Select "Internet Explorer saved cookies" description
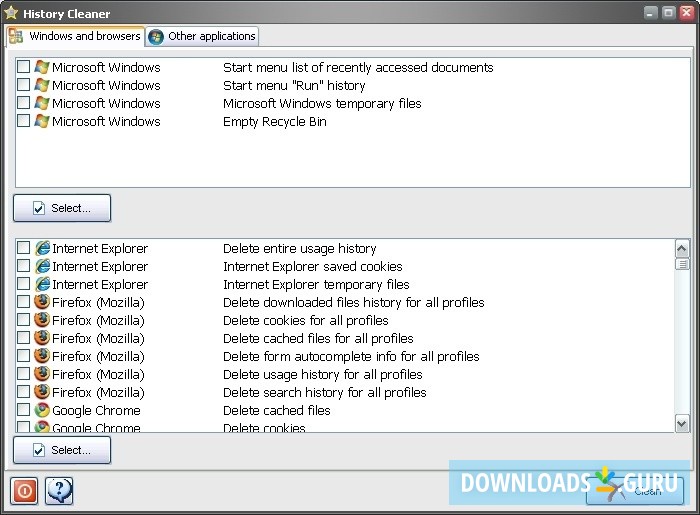700x515 pixels. [312, 266]
